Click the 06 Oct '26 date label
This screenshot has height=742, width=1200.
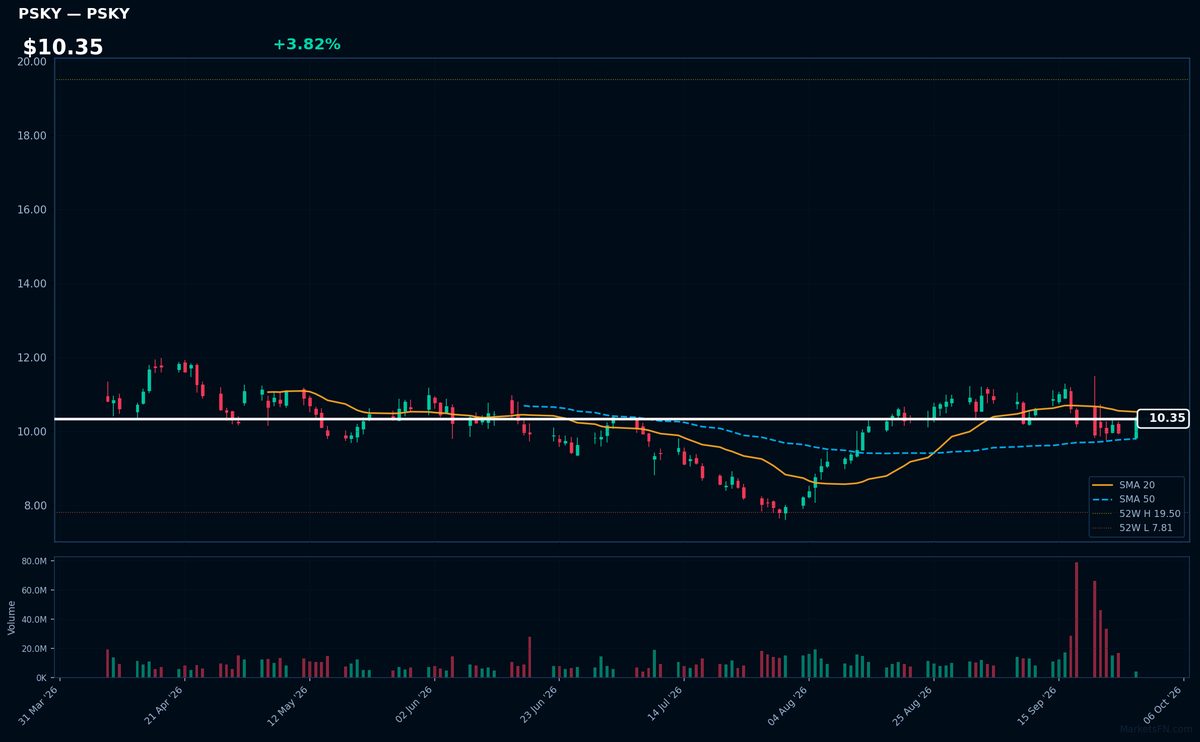1160,704
